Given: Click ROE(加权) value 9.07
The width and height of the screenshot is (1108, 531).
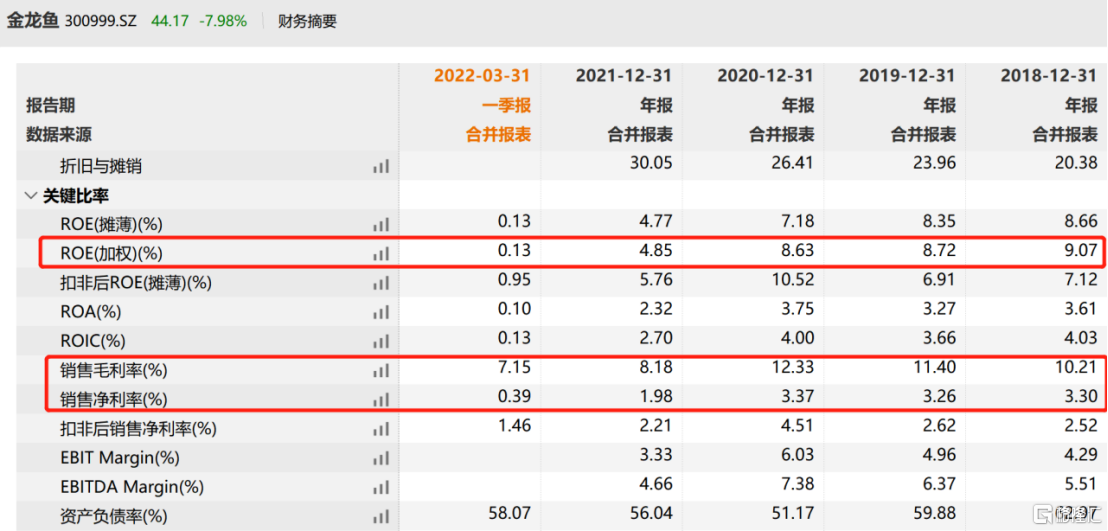Looking at the screenshot, I should 1083,252.
